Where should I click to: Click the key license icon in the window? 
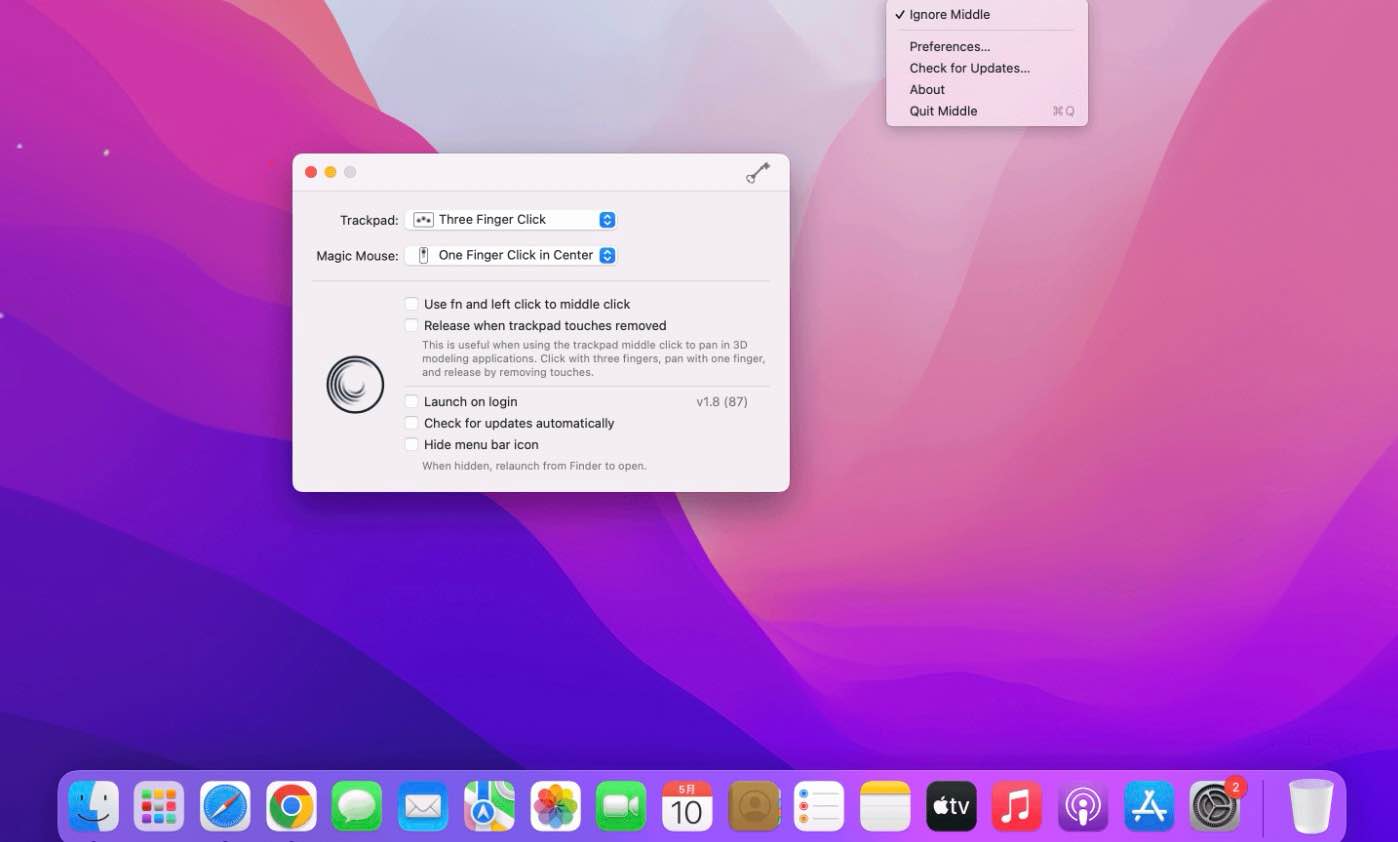[x=758, y=173]
